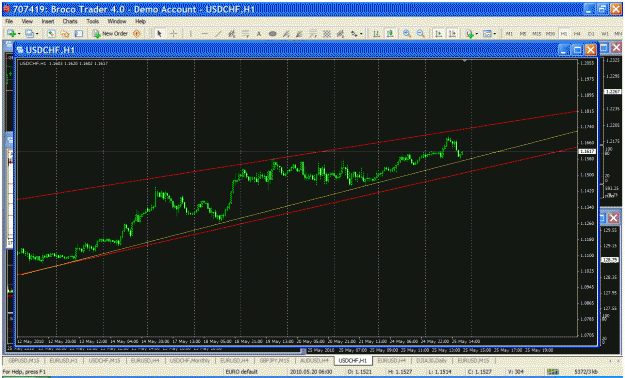The width and height of the screenshot is (625, 378).
Task: Open the View menu
Action: pyautogui.click(x=27, y=21)
